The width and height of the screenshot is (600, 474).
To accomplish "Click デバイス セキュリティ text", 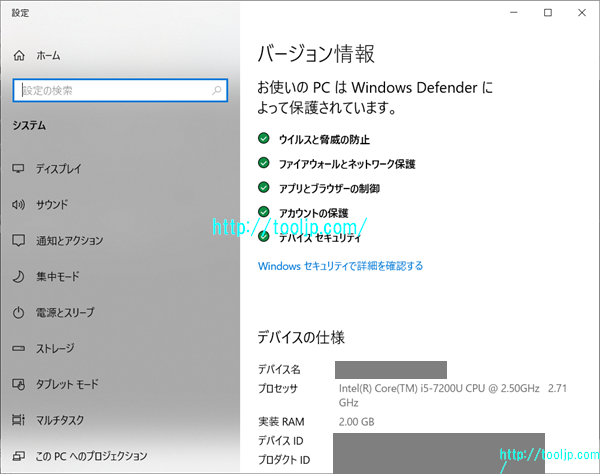I will pyautogui.click(x=320, y=238).
